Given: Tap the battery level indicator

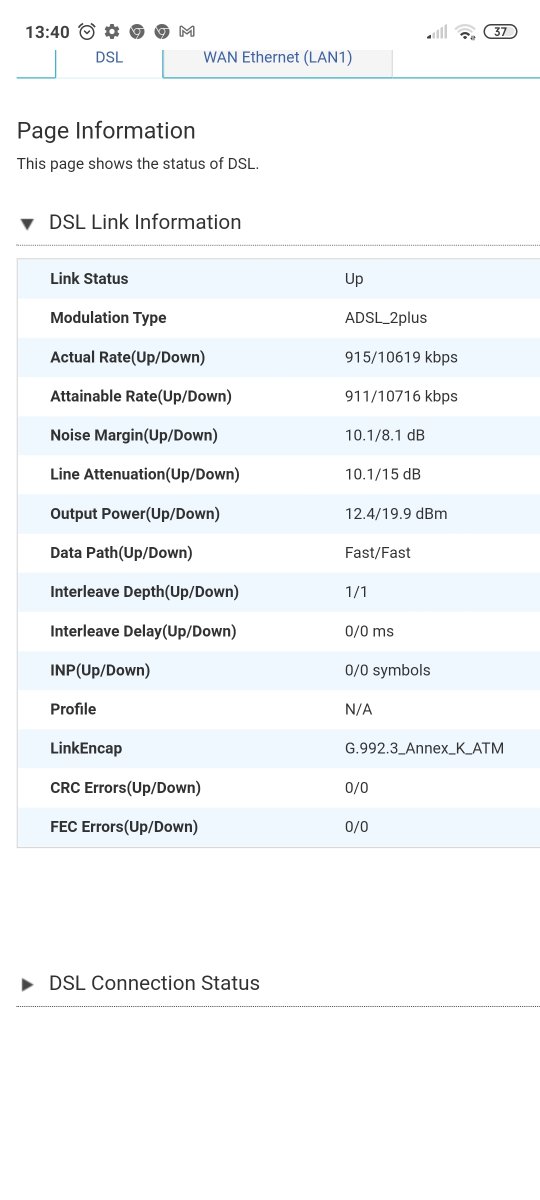Looking at the screenshot, I should [500, 32].
